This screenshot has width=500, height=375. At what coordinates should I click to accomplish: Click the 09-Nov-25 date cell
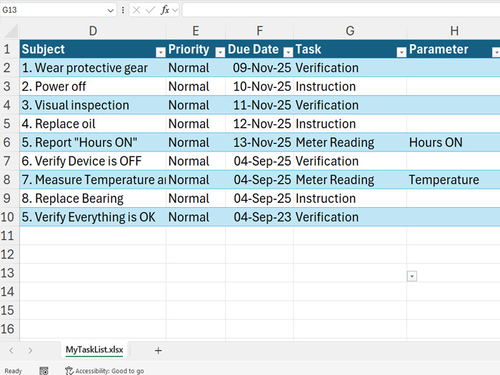pyautogui.click(x=260, y=68)
